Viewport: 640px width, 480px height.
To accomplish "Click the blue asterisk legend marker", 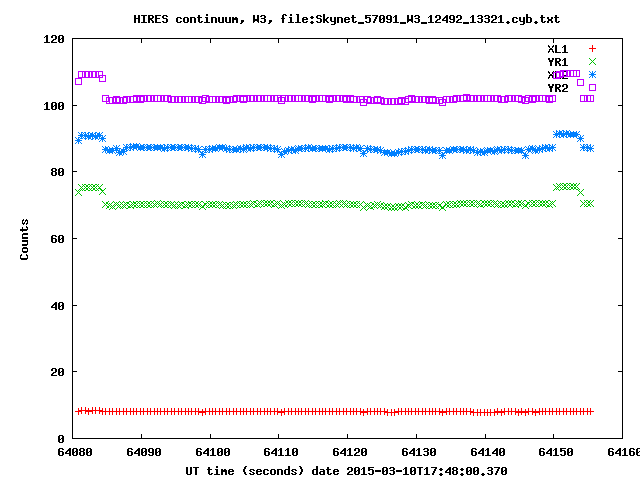I will [x=592, y=74].
